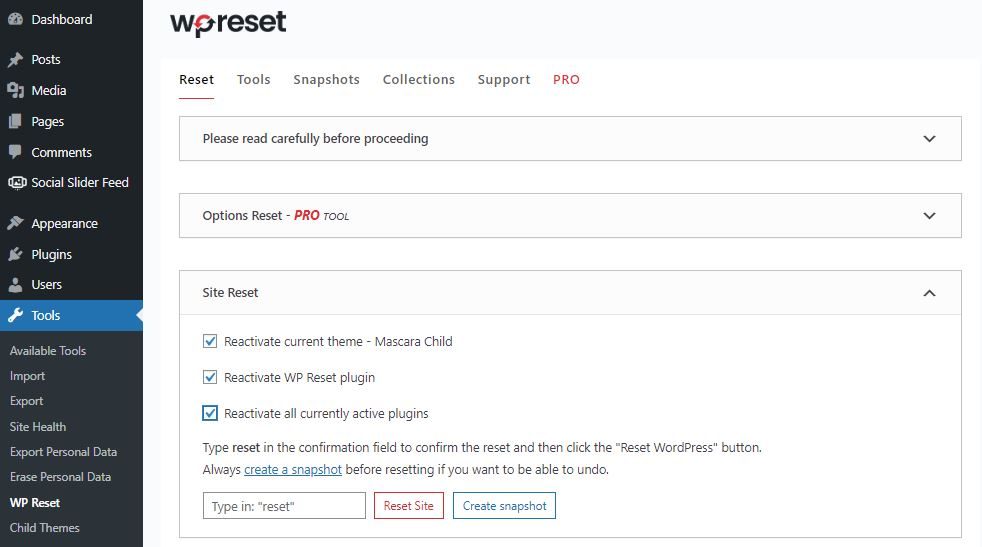This screenshot has width=982, height=547.
Task: Click the Dashboard gauge icon
Action: coord(15,20)
